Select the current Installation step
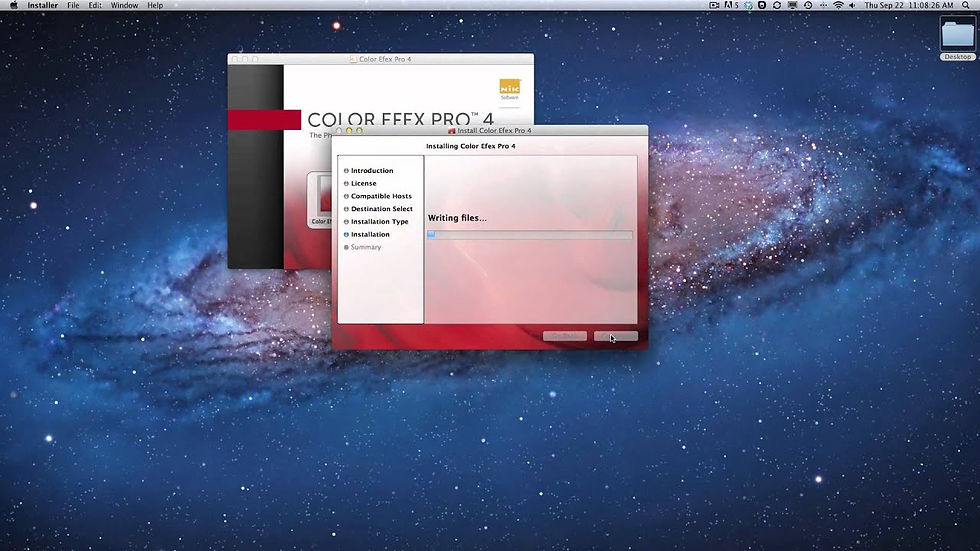This screenshot has height=551, width=980. pyautogui.click(x=369, y=234)
